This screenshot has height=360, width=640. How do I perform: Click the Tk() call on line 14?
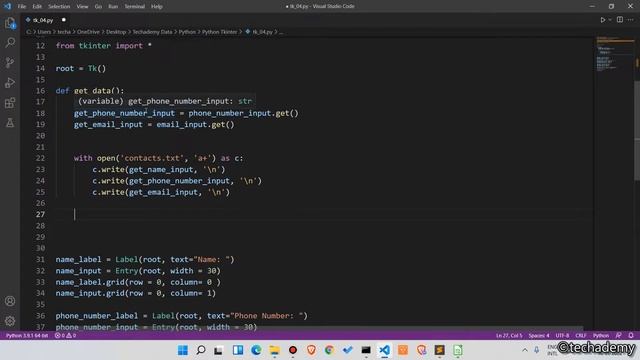97,69
